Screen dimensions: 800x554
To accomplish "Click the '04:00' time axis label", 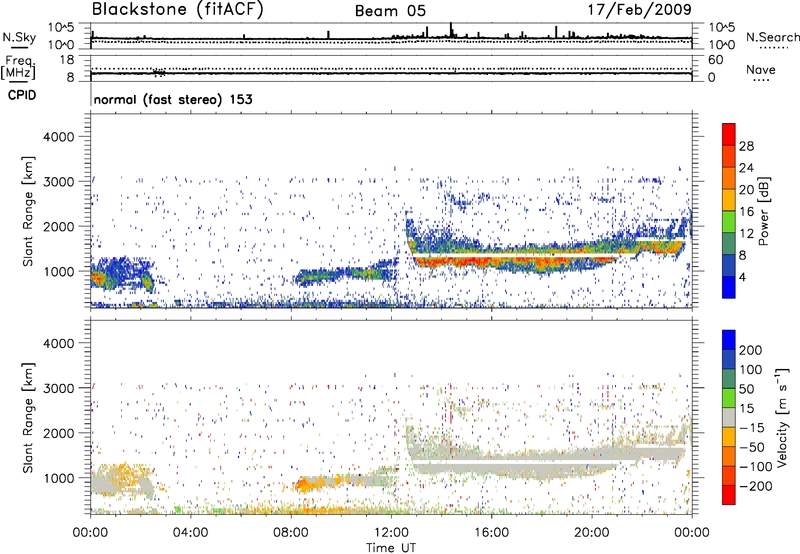I will point(190,533).
